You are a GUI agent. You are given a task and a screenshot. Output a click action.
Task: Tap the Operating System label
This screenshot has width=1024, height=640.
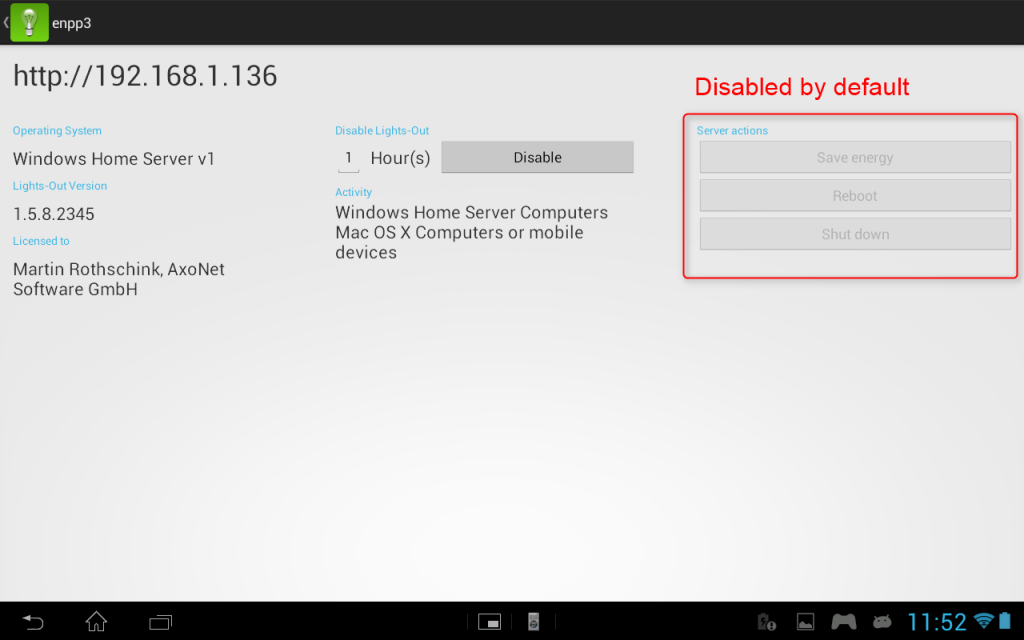pyautogui.click(x=57, y=131)
